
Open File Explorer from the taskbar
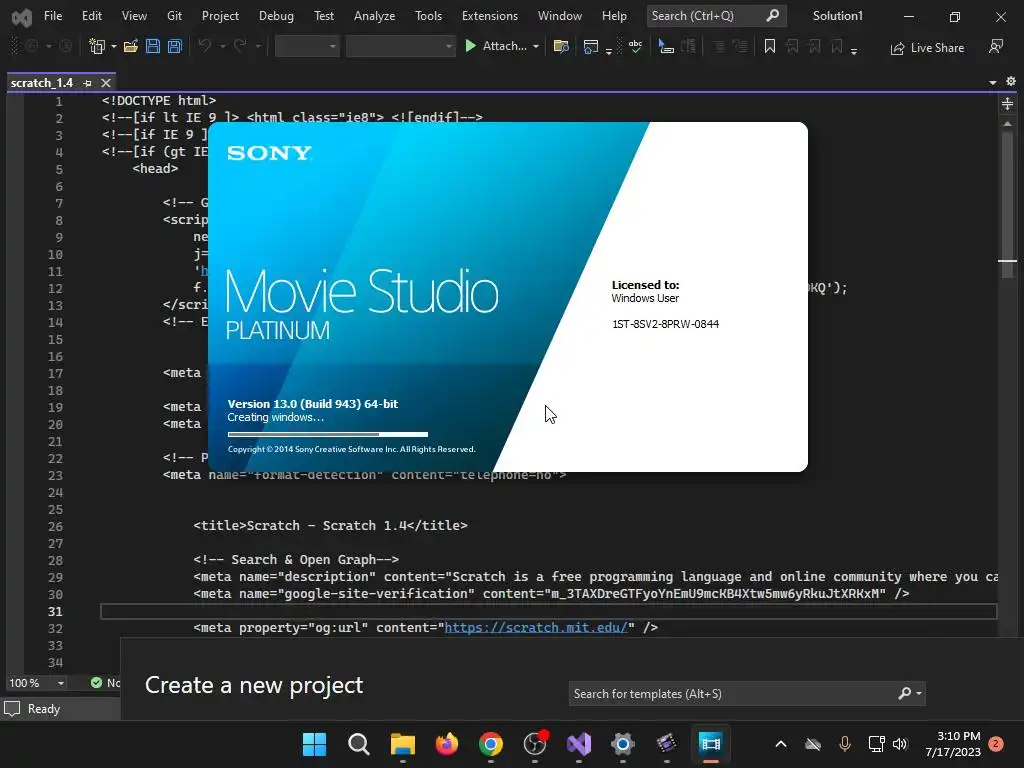402,744
